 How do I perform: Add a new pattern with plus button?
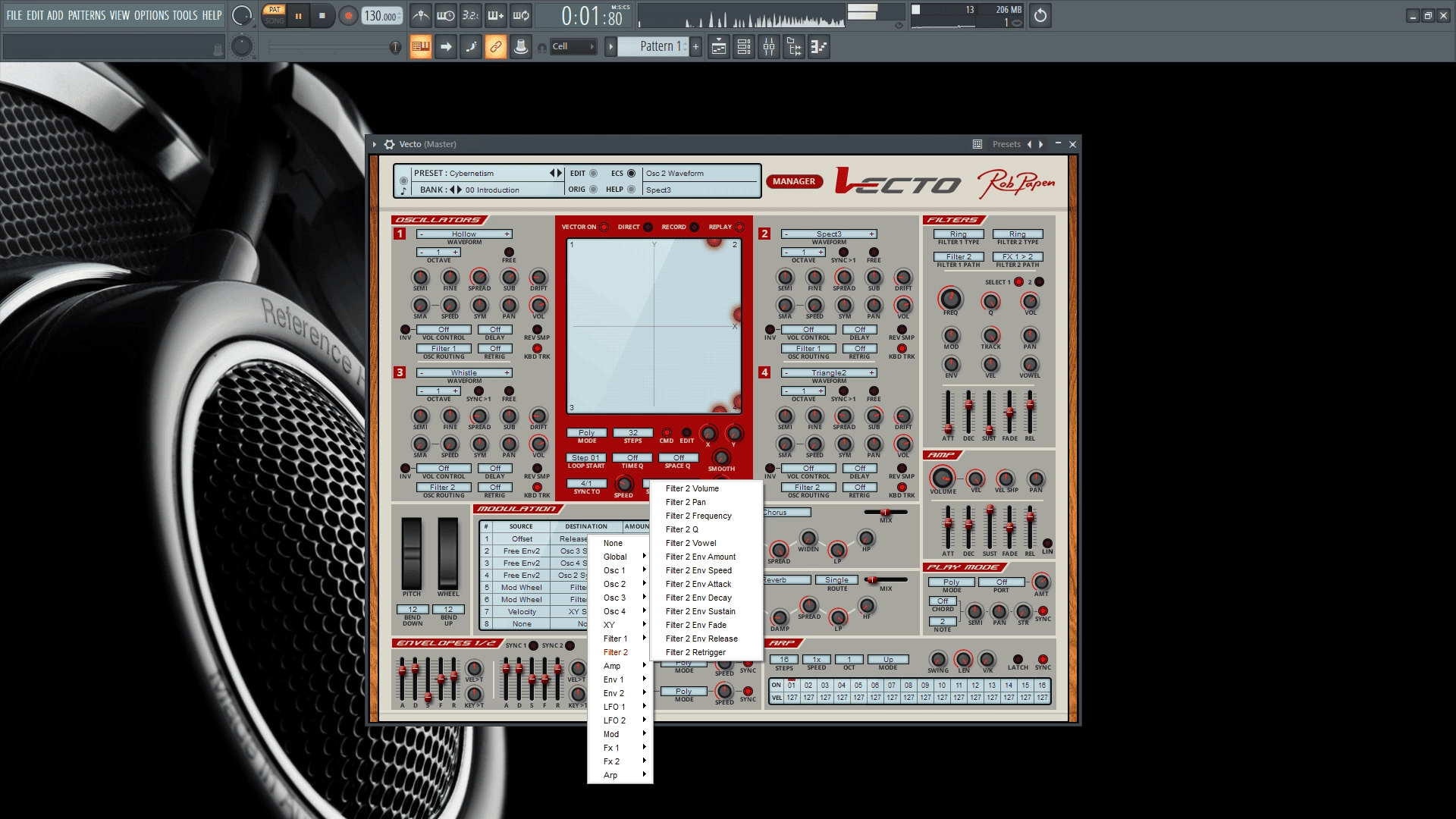695,46
